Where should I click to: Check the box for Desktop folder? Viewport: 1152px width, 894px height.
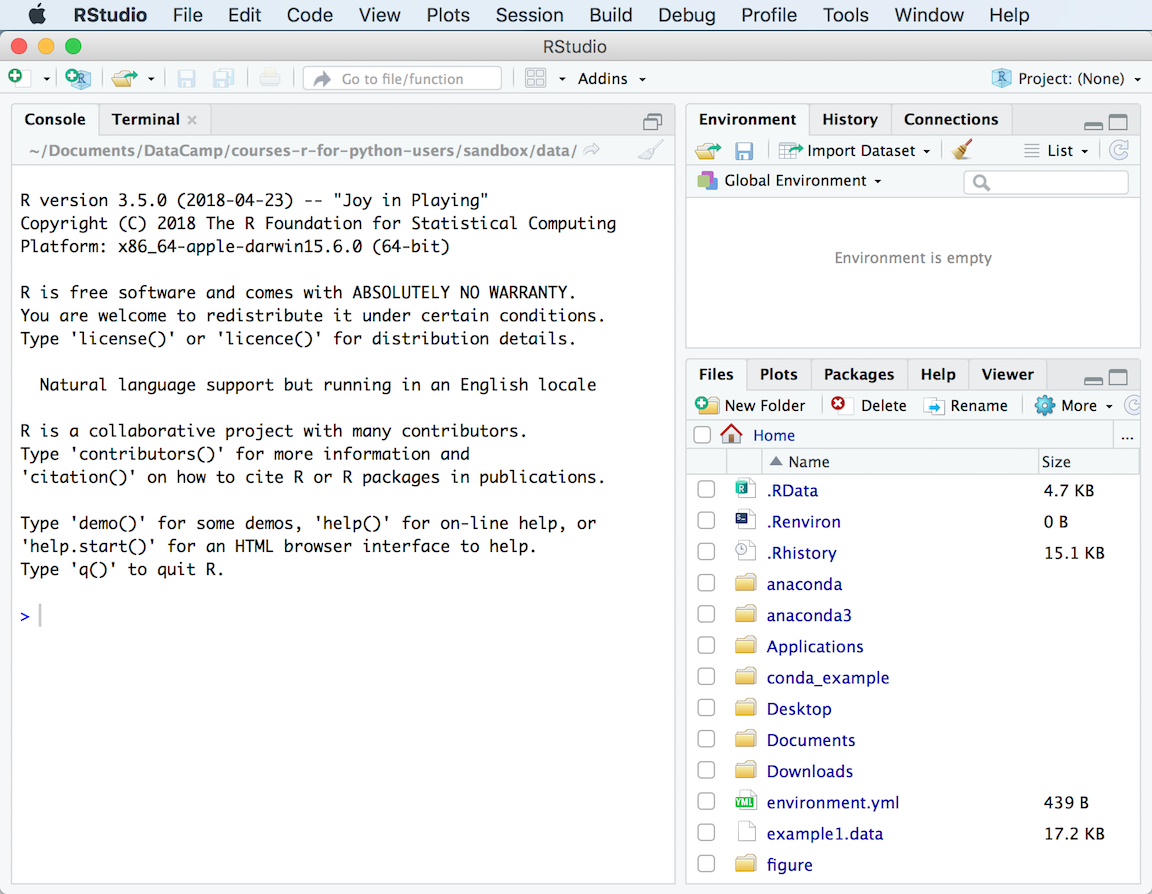(706, 708)
